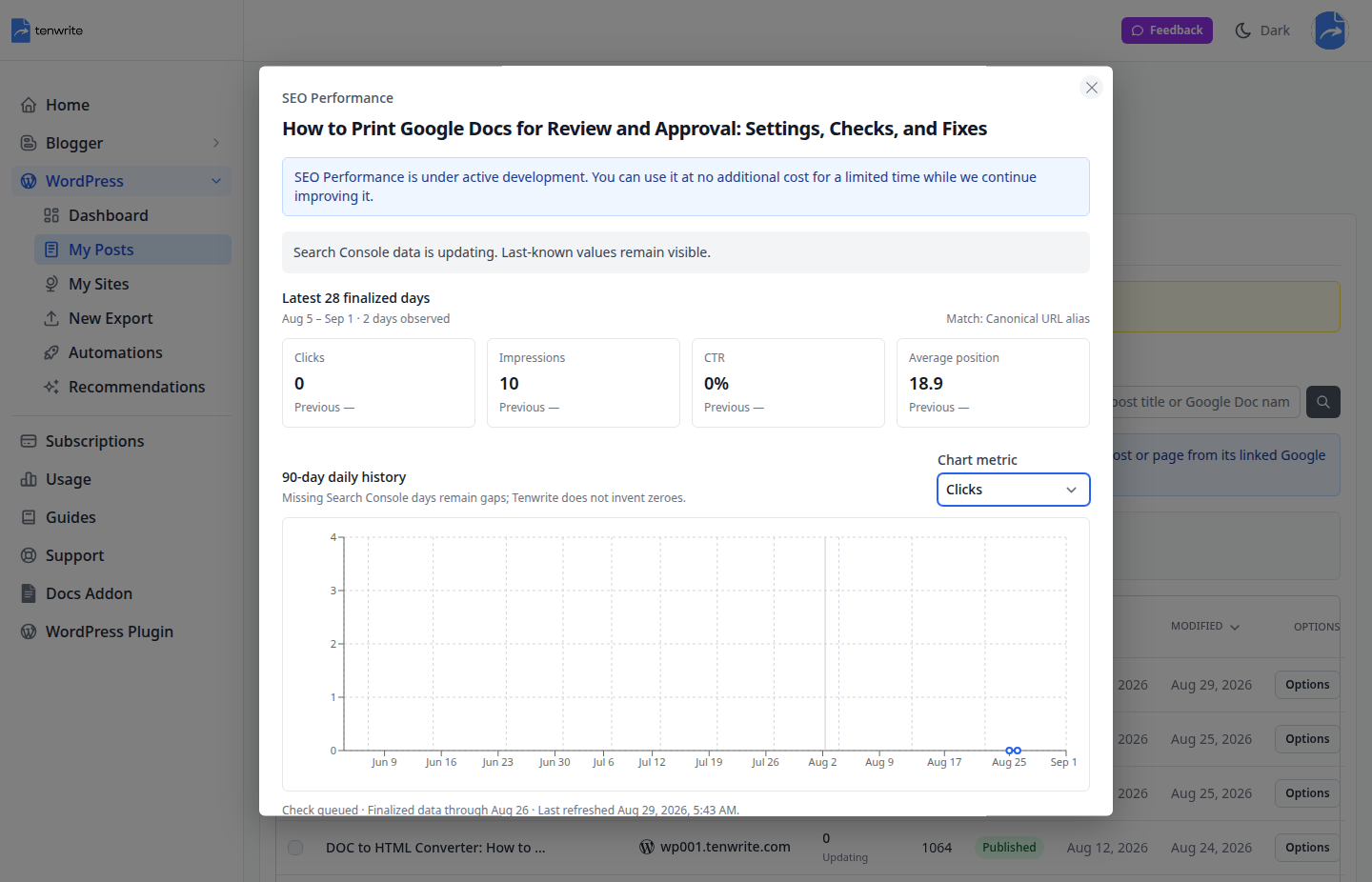1372x882 pixels.
Task: Click the Docs Addon file icon
Action: (x=29, y=593)
